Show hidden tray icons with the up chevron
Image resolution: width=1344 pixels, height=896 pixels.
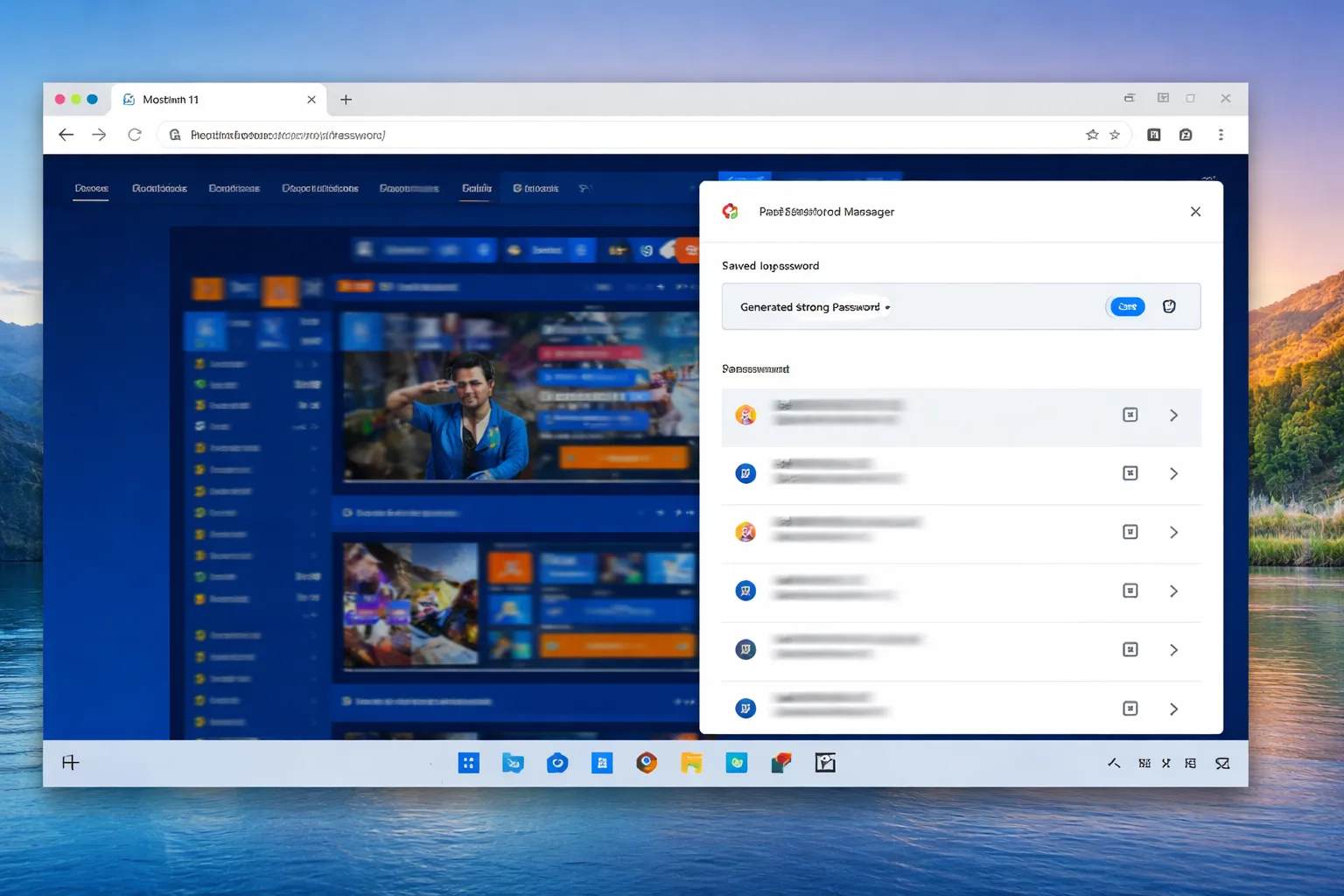(x=1114, y=763)
